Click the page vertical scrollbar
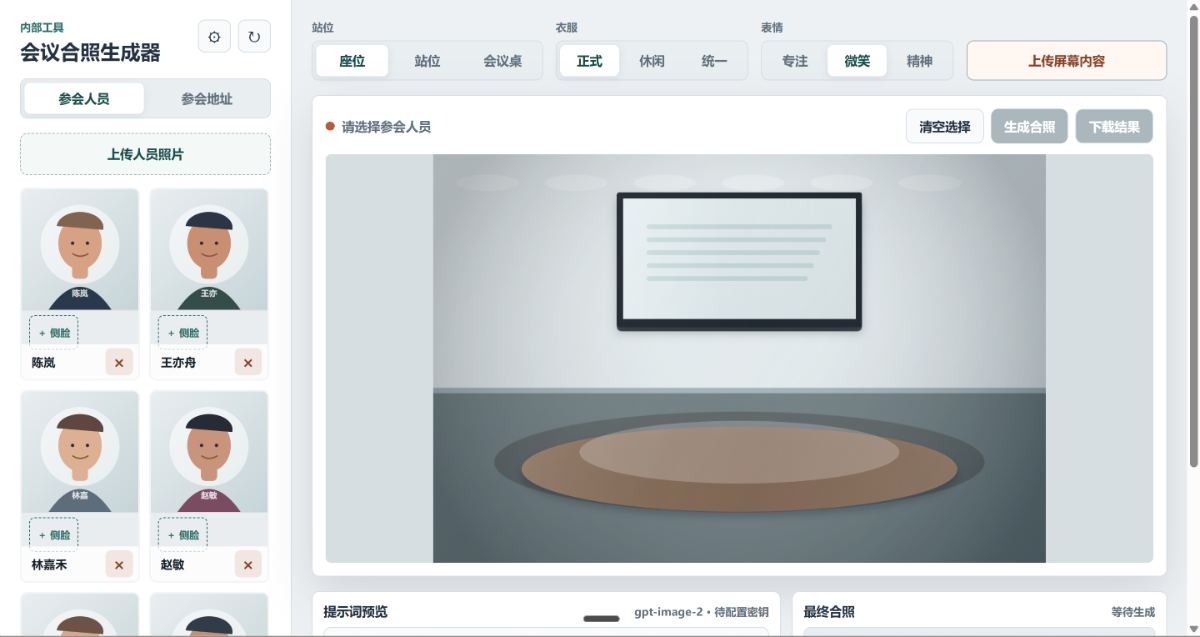The width and height of the screenshot is (1200, 637). 1193,240
